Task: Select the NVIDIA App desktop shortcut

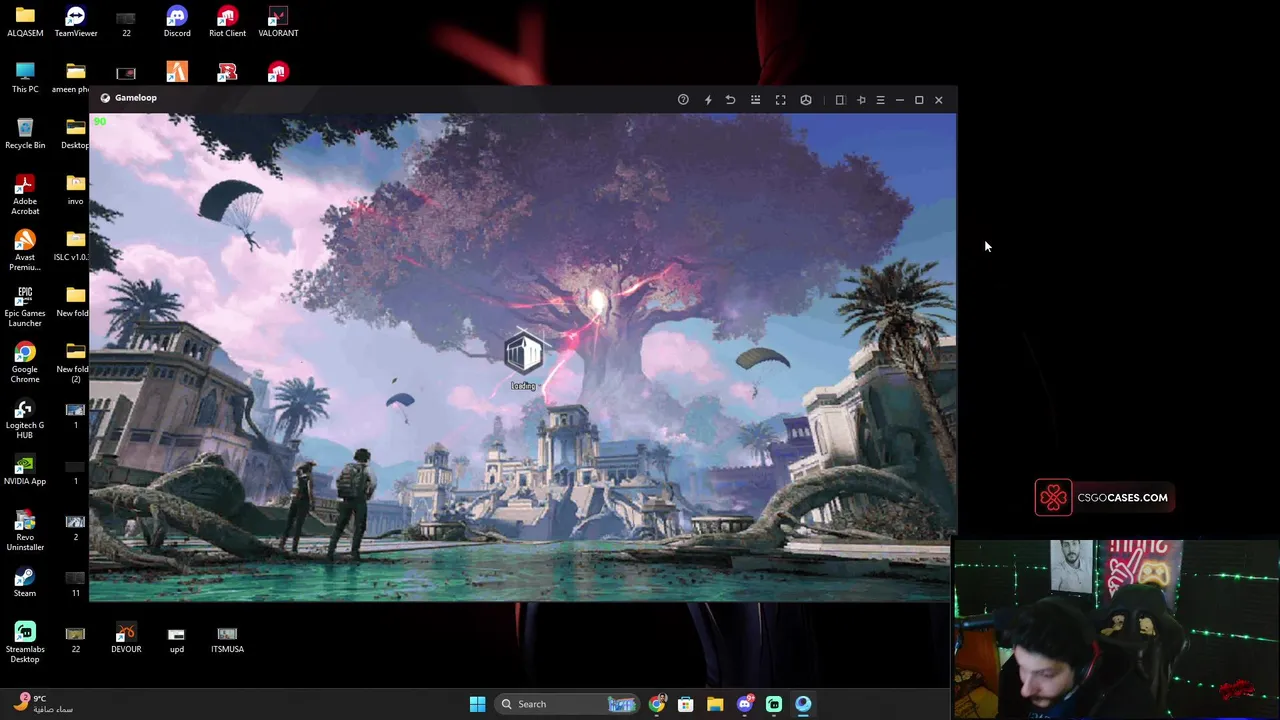Action: point(25,470)
